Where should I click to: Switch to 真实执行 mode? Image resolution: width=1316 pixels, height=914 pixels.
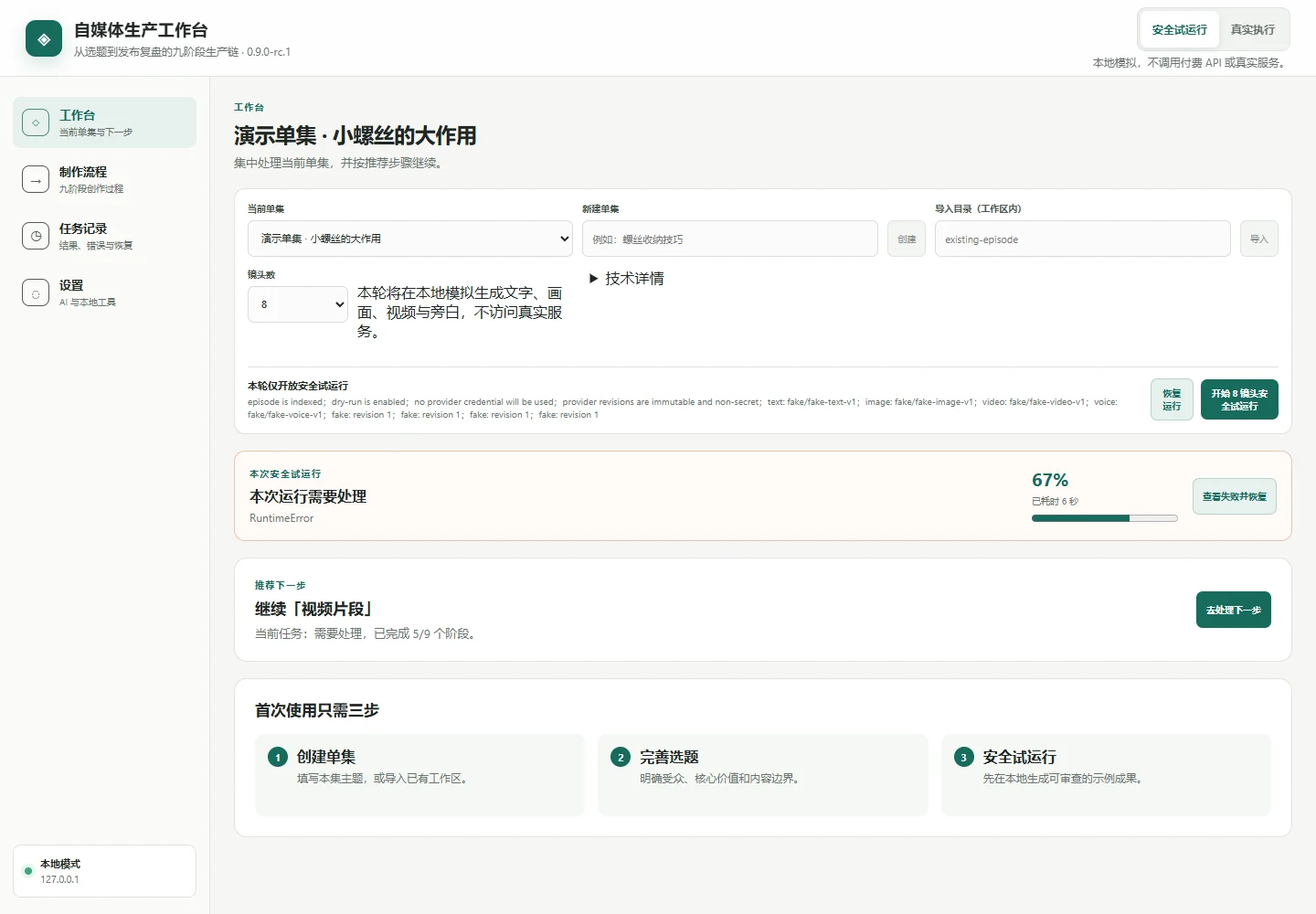click(x=1253, y=30)
